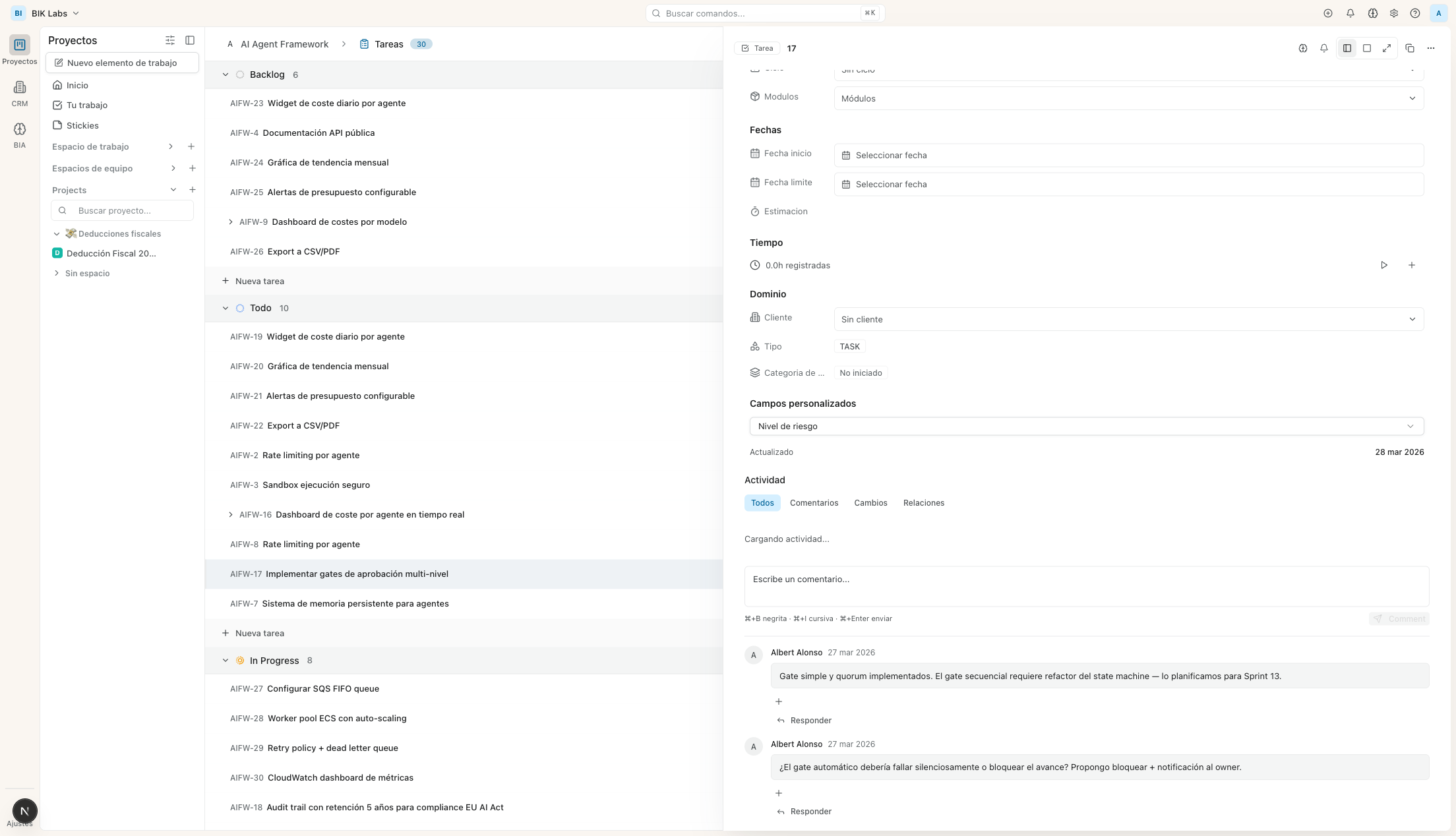Open the Nivel de riesgo dropdown

(x=1086, y=426)
